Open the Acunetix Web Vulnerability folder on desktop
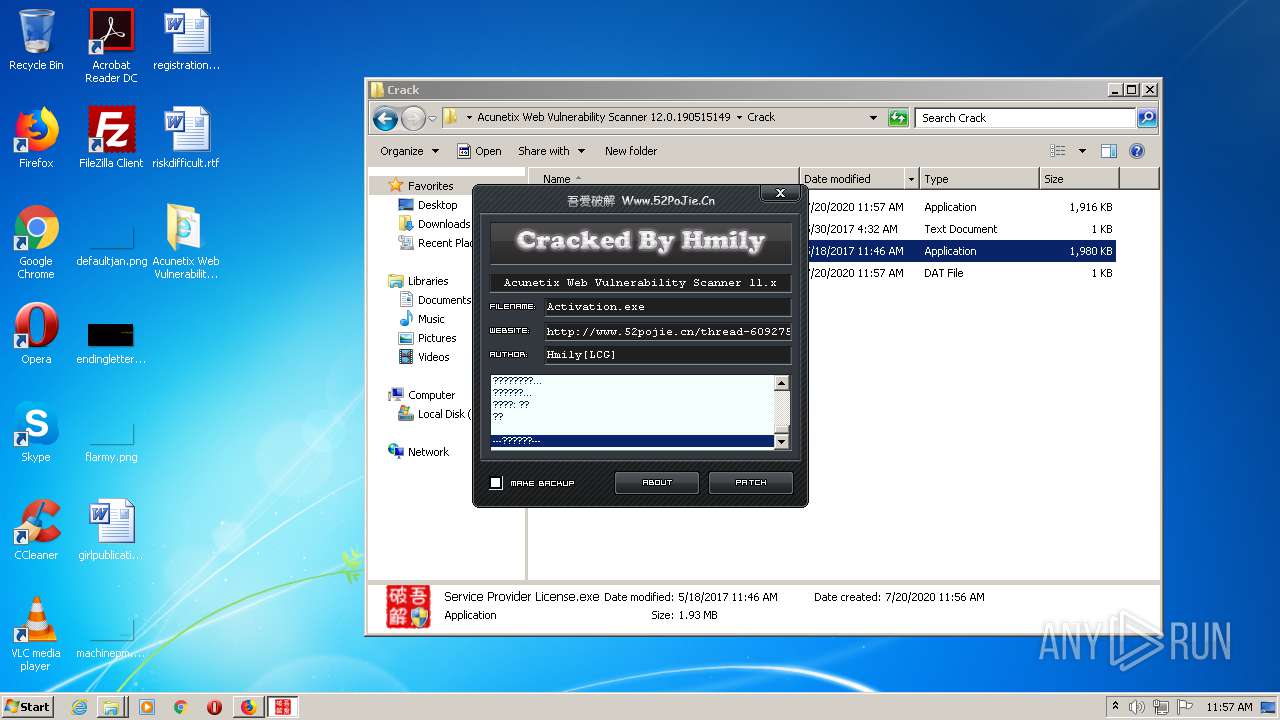This screenshot has height=720, width=1280. coord(186,241)
